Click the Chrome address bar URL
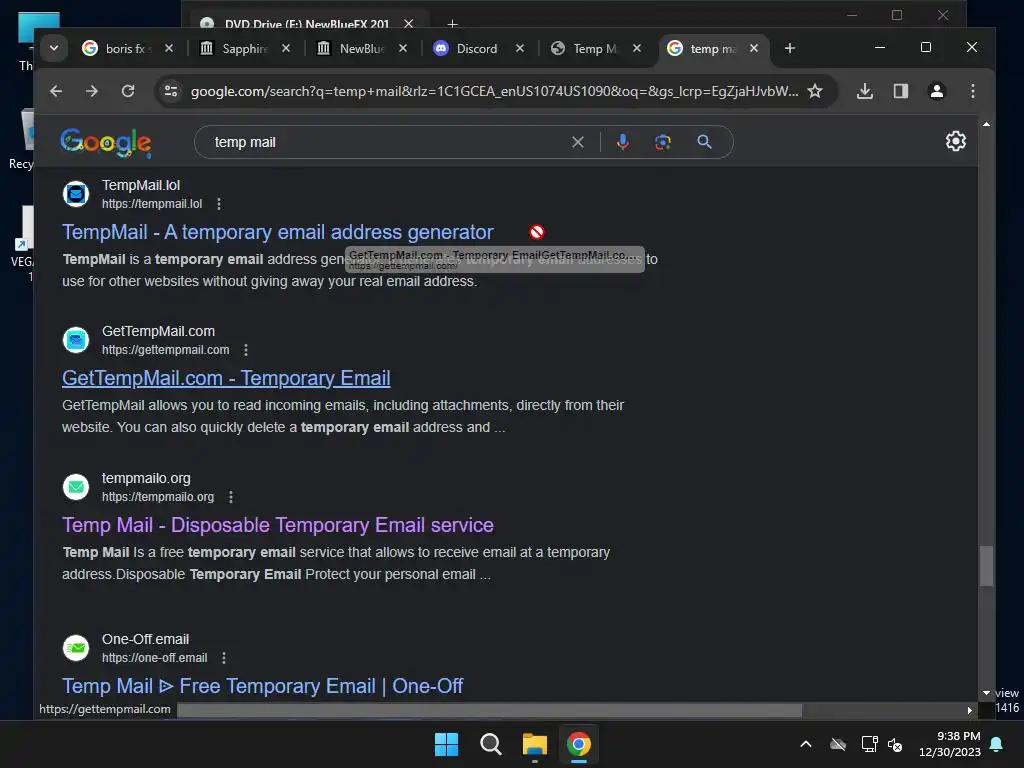 [494, 91]
